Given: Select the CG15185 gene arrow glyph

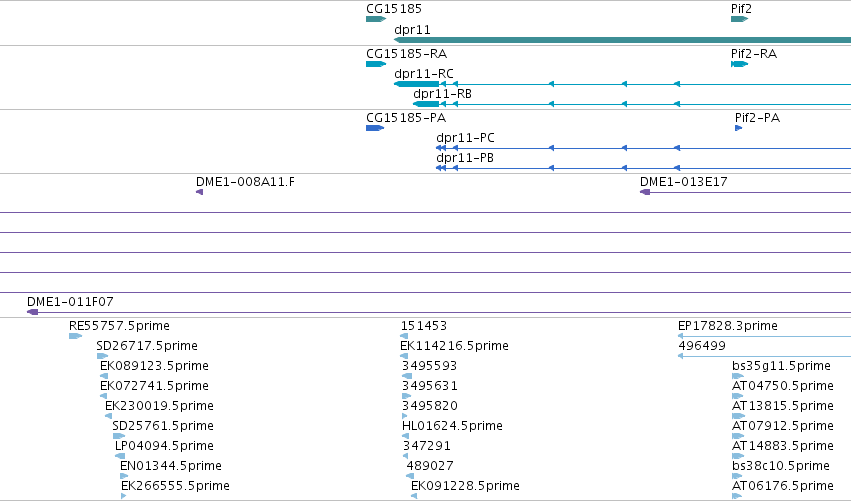Looking at the screenshot, I should click(x=376, y=19).
